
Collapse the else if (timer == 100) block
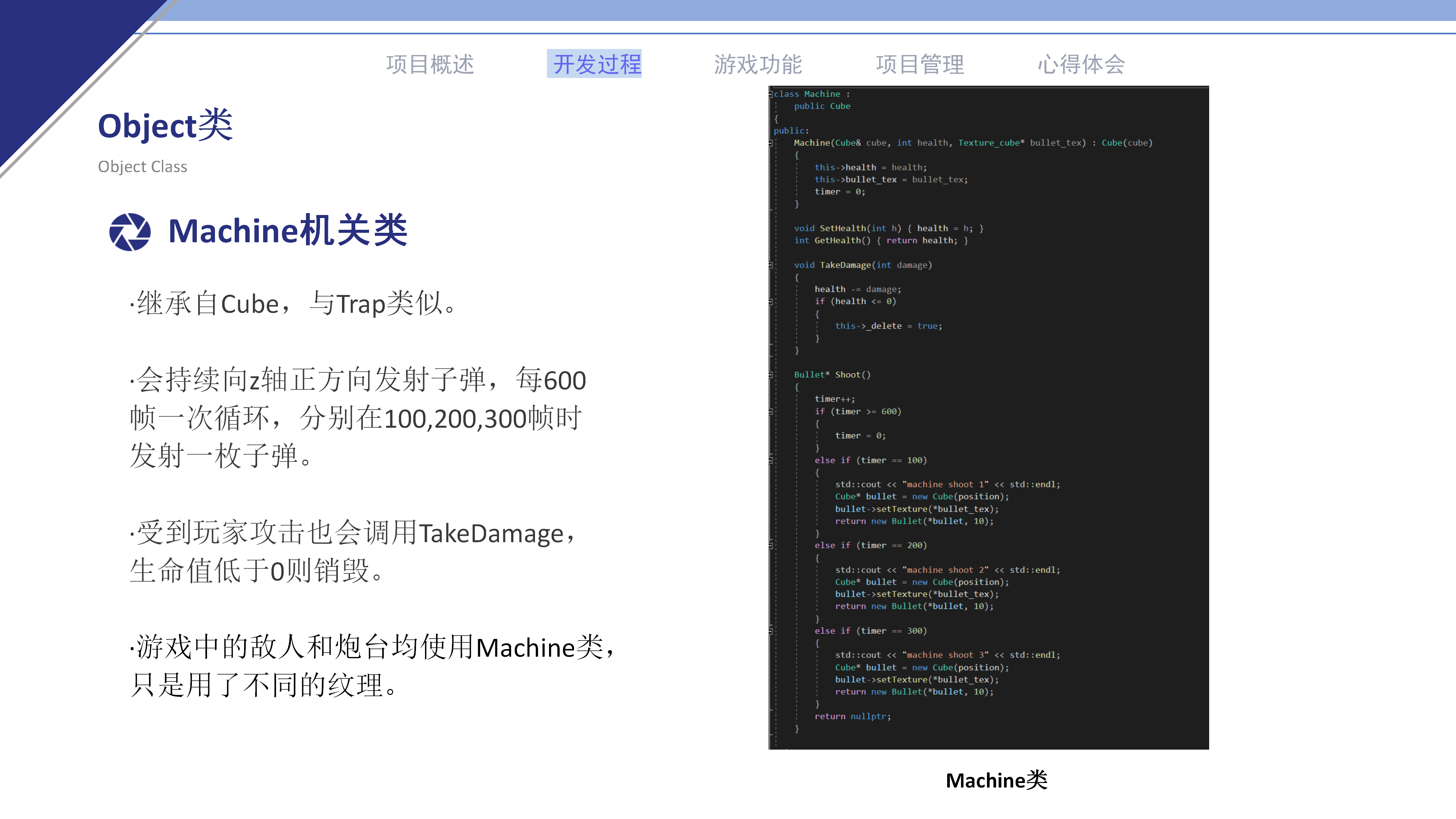pos(770,460)
